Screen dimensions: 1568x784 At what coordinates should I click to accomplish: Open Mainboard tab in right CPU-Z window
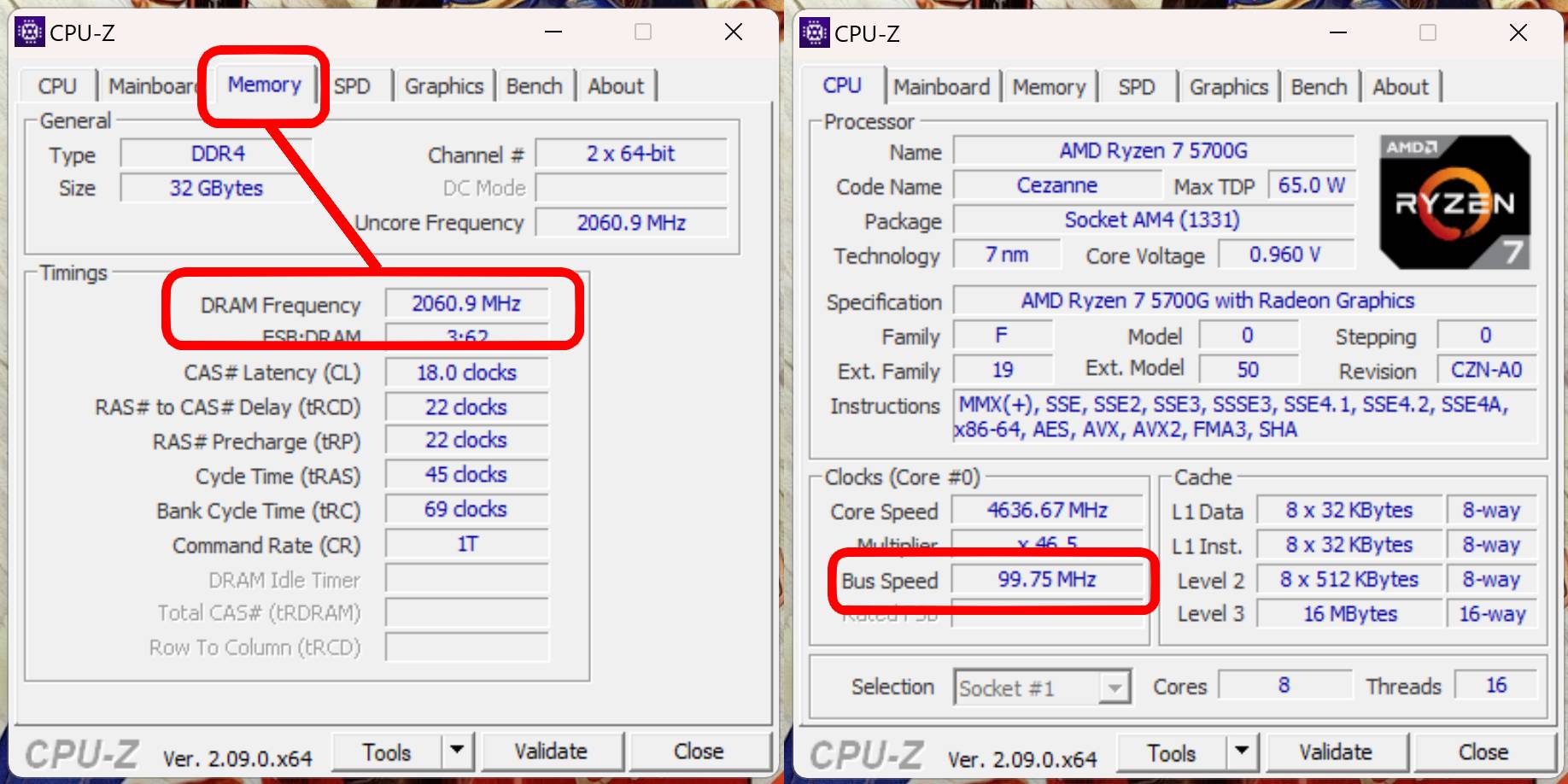[x=941, y=87]
